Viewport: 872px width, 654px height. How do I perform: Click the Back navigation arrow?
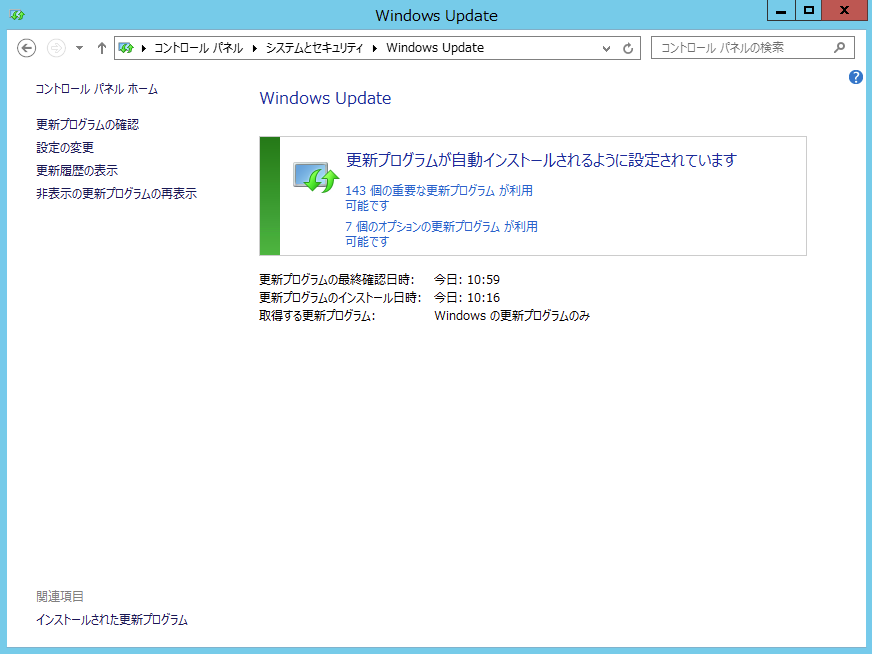pos(27,48)
